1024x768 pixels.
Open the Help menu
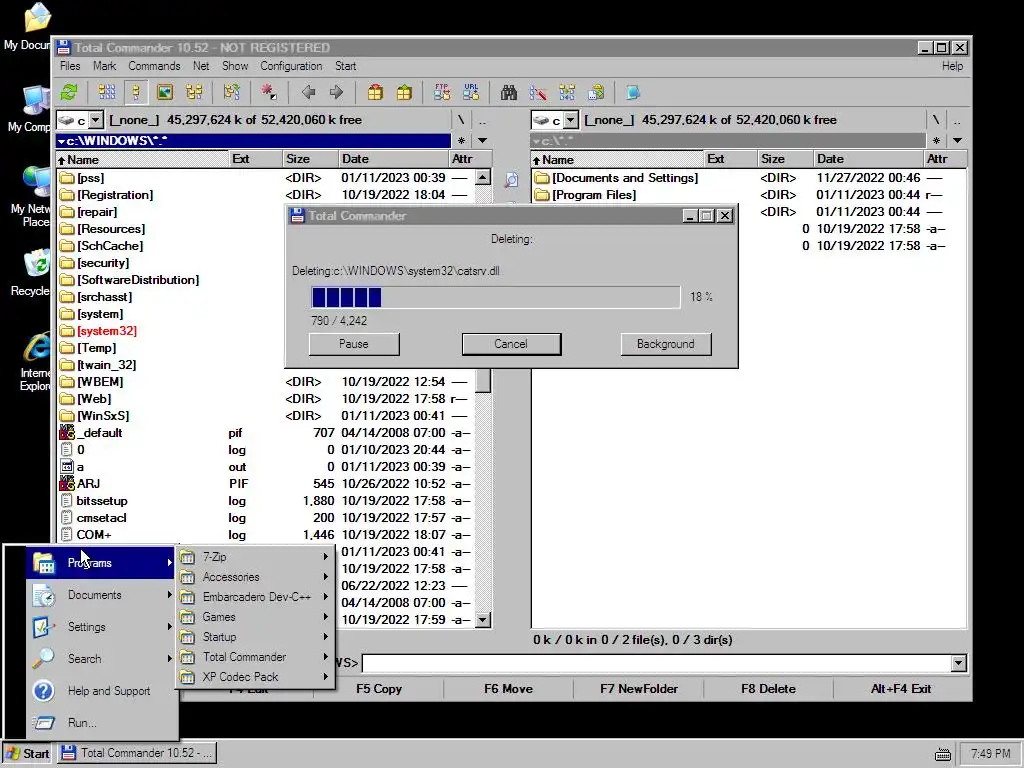952,66
